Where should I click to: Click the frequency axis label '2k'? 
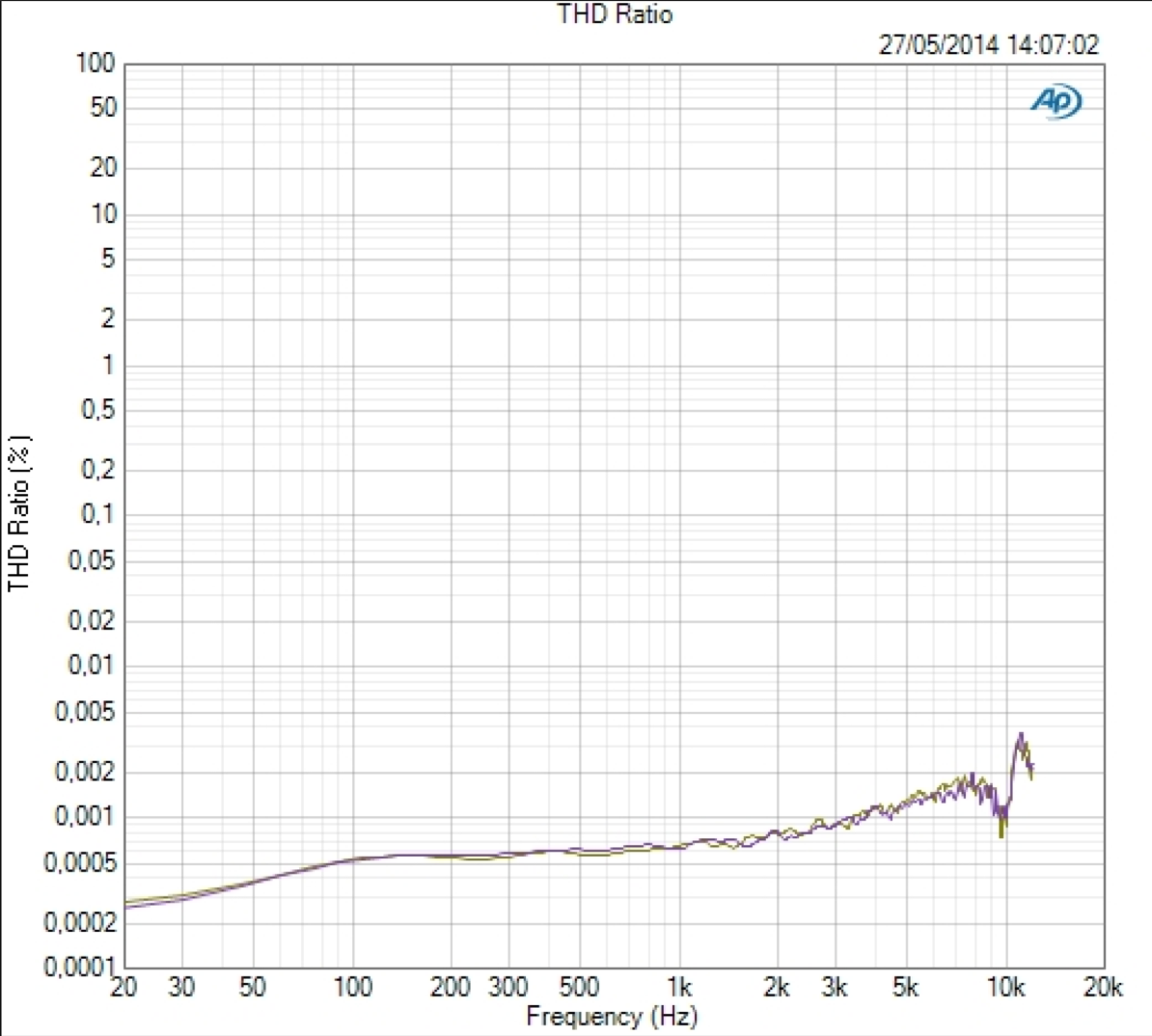pos(777,988)
